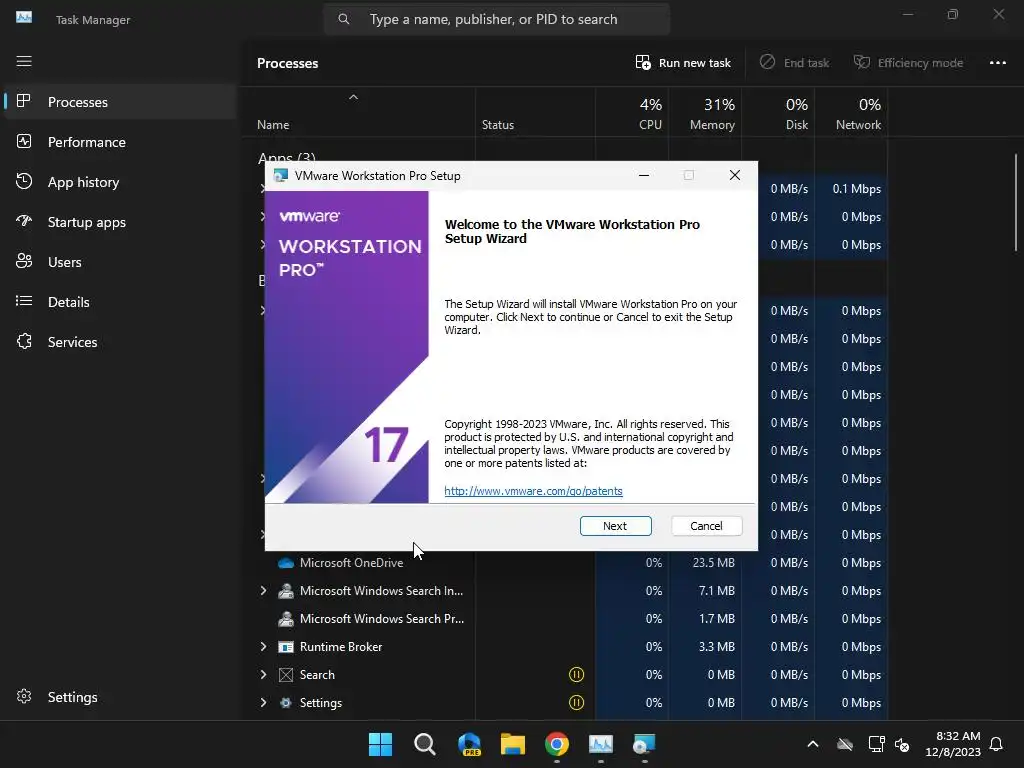
Task: Switch to the Users page
Action: tap(120, 262)
